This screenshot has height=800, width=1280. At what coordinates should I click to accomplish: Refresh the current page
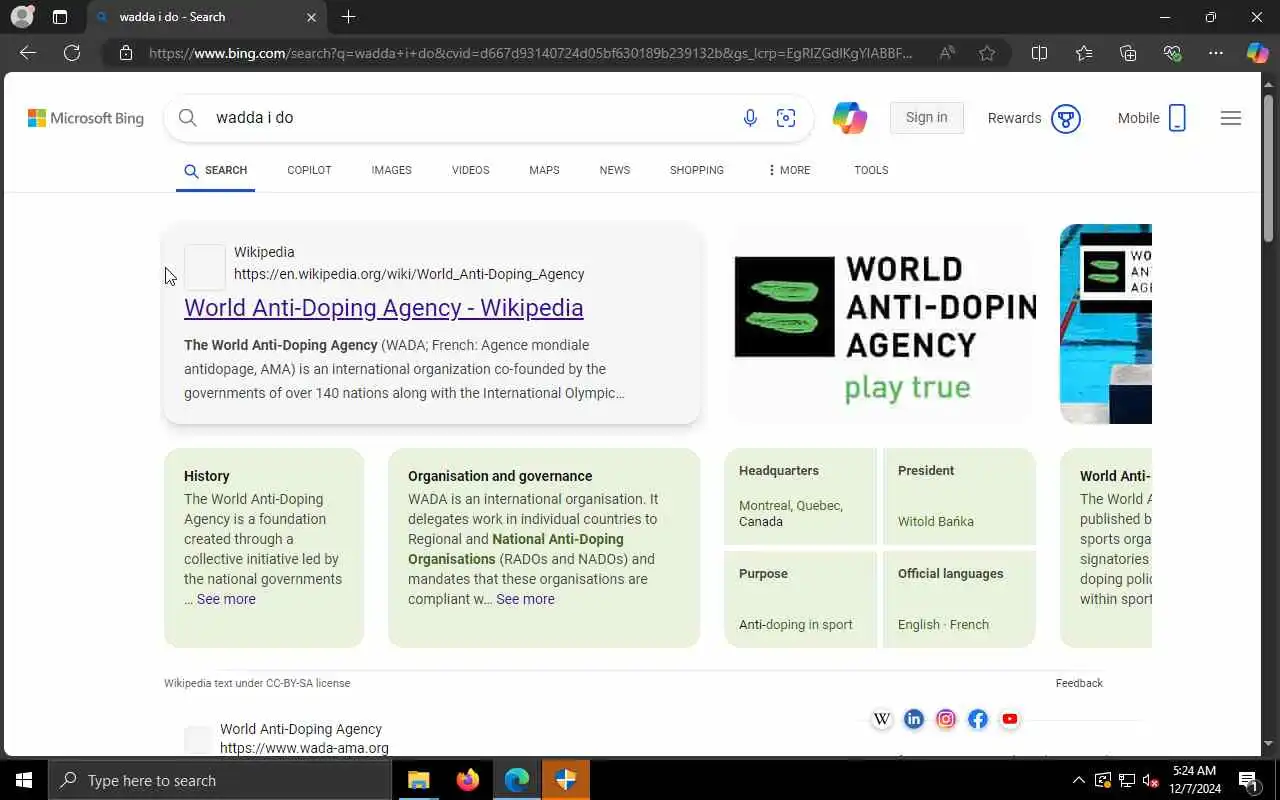72,53
